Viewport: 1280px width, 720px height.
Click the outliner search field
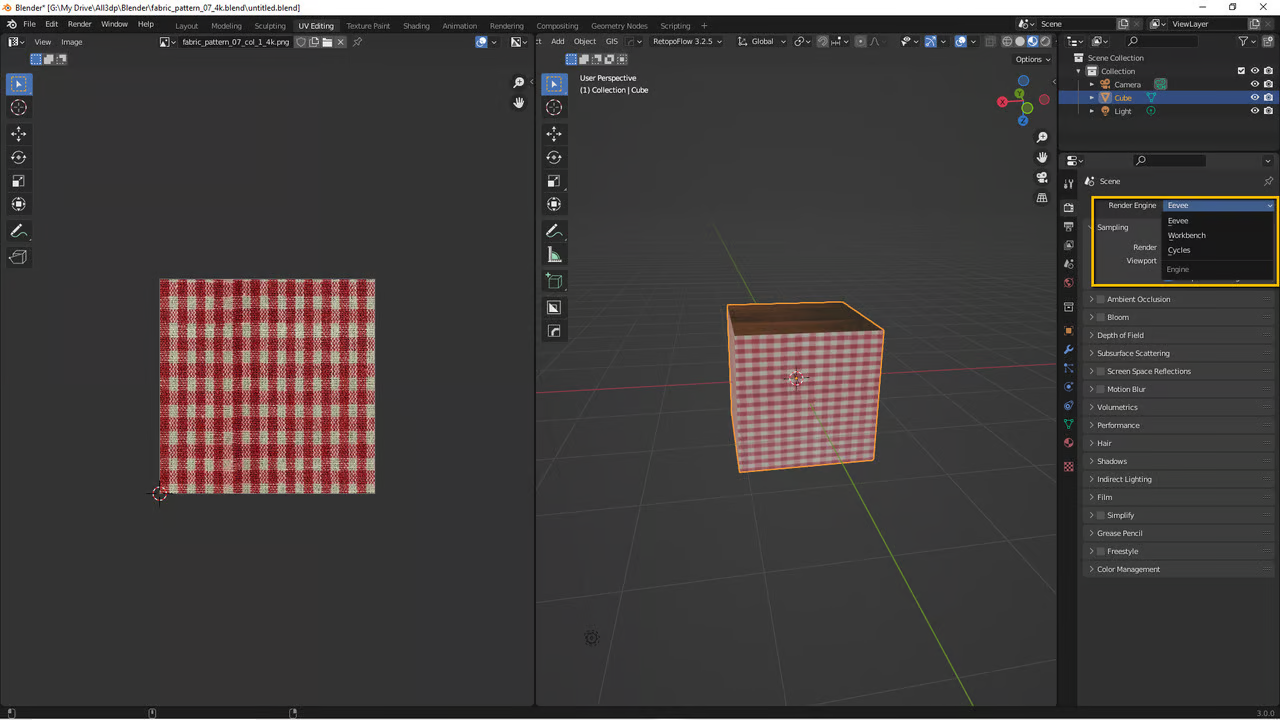coord(1165,41)
